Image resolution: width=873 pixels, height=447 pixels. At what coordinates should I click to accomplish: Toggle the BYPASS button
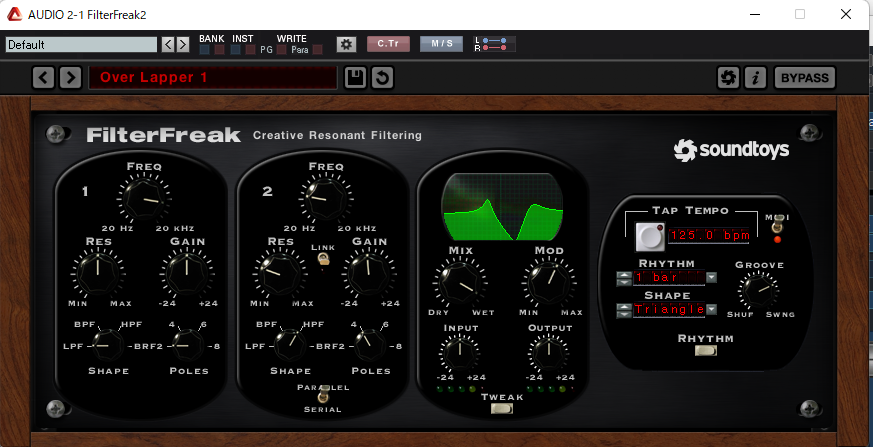[805, 77]
